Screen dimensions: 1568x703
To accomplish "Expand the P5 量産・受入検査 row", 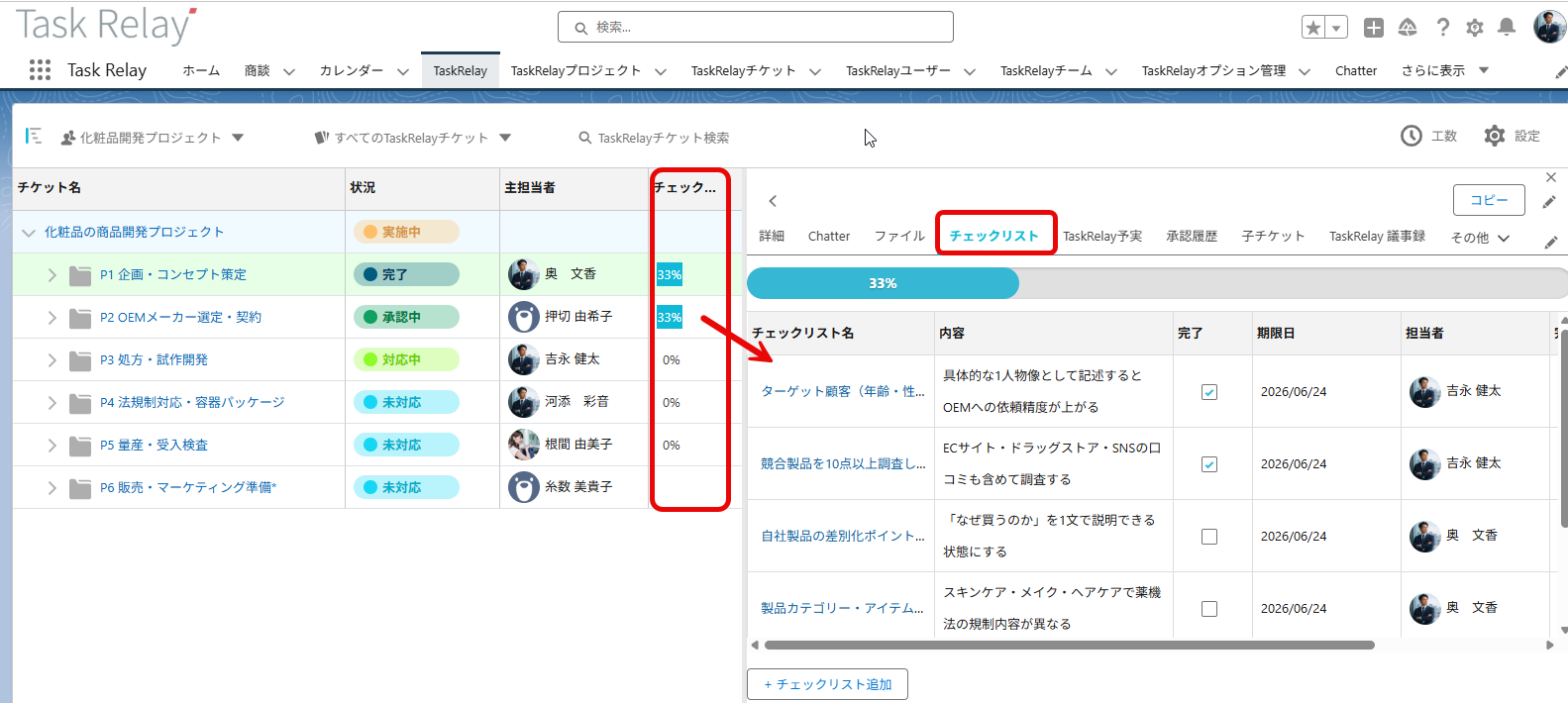I will [52, 446].
